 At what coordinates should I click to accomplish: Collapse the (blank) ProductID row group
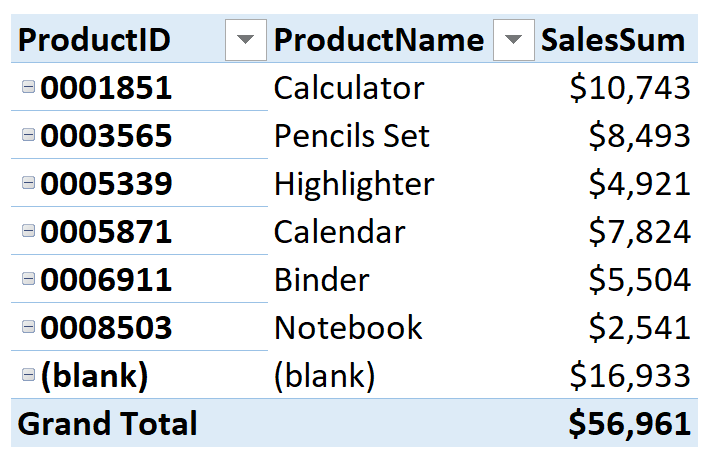[27, 375]
